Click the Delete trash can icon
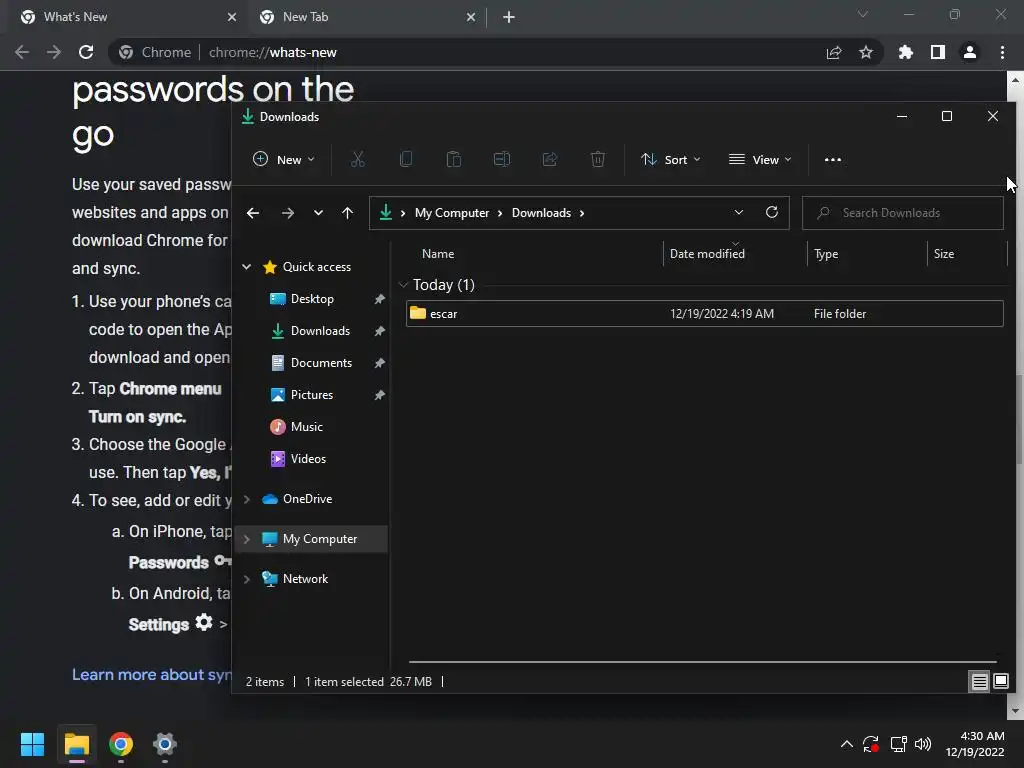Screen dimensions: 1024x768 [598, 159]
